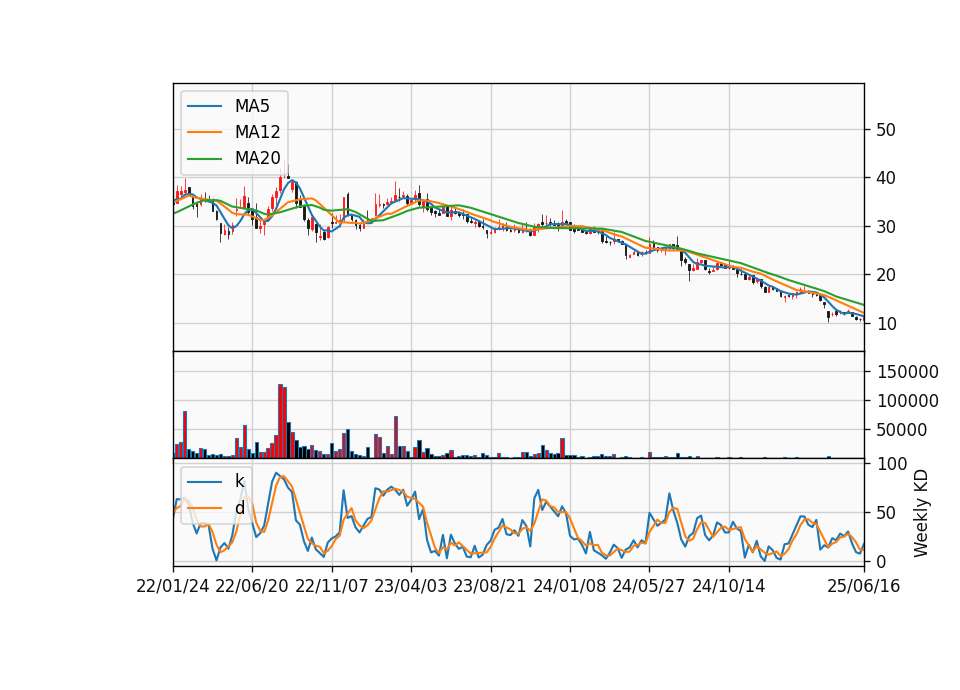The image size is (960, 690).
Task: Click the KD axis value 0
Action: tap(882, 561)
